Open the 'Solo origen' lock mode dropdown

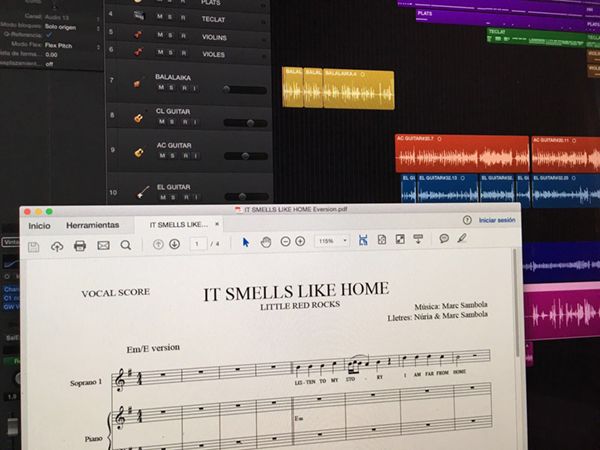72,27
